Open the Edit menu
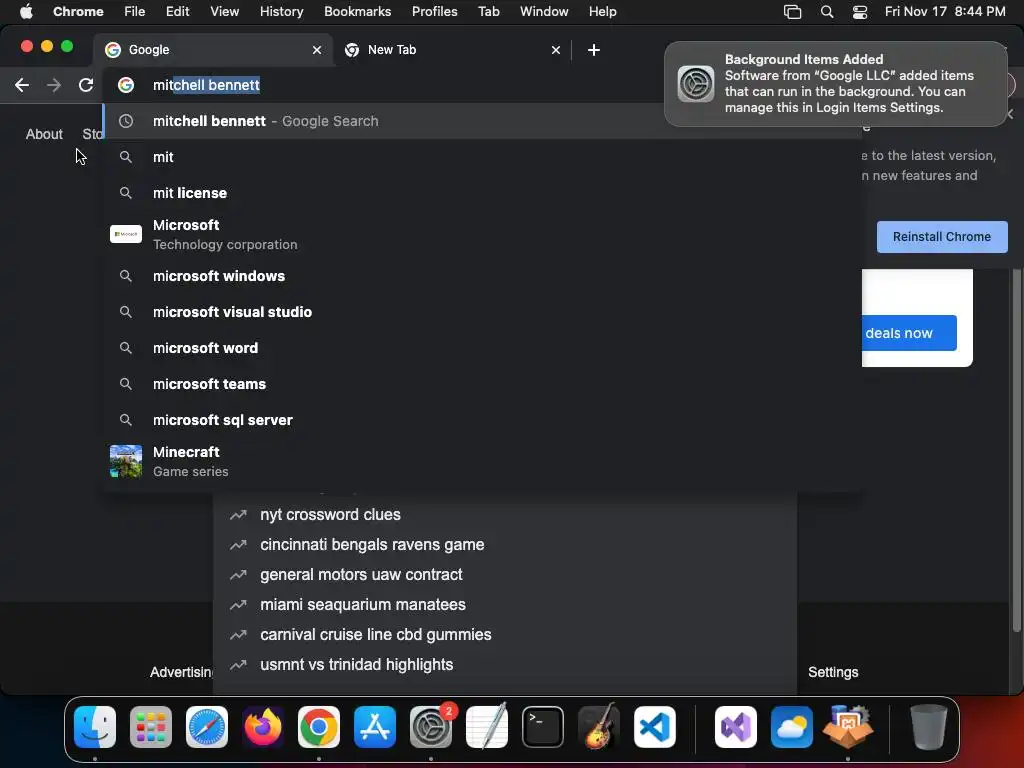Image resolution: width=1024 pixels, height=768 pixels. click(177, 11)
